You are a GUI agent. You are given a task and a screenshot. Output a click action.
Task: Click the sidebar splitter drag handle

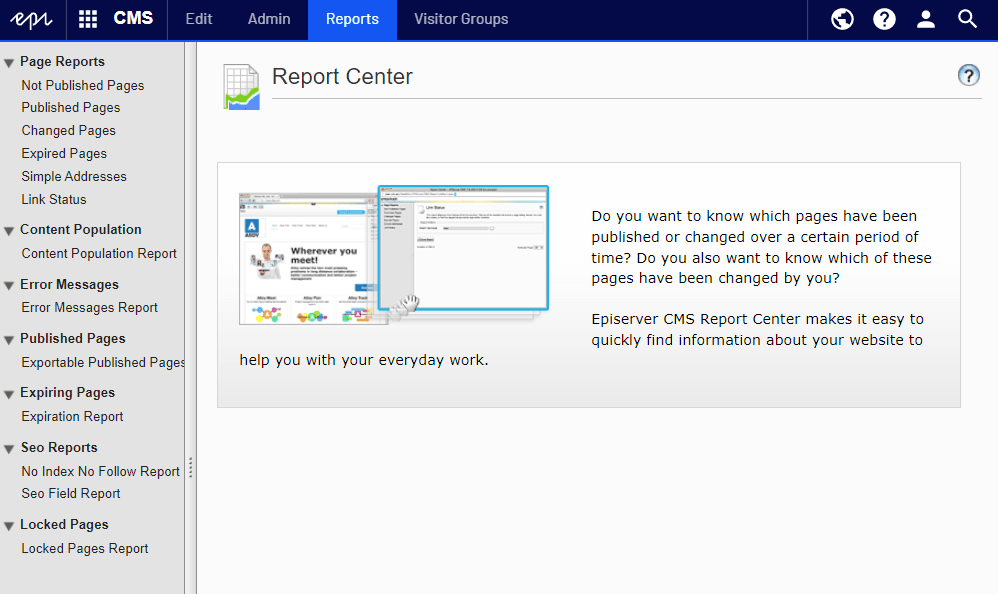190,467
